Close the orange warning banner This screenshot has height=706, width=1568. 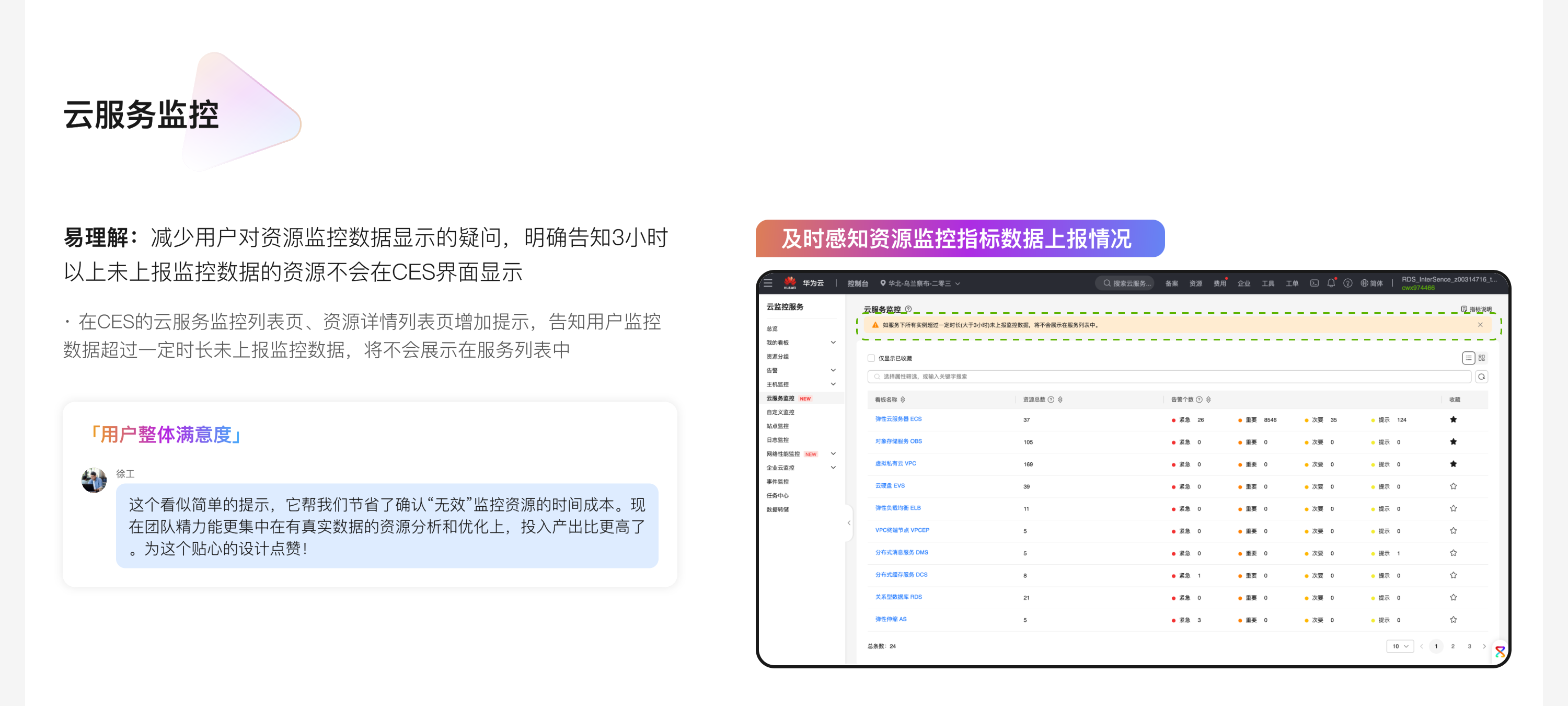[1480, 325]
